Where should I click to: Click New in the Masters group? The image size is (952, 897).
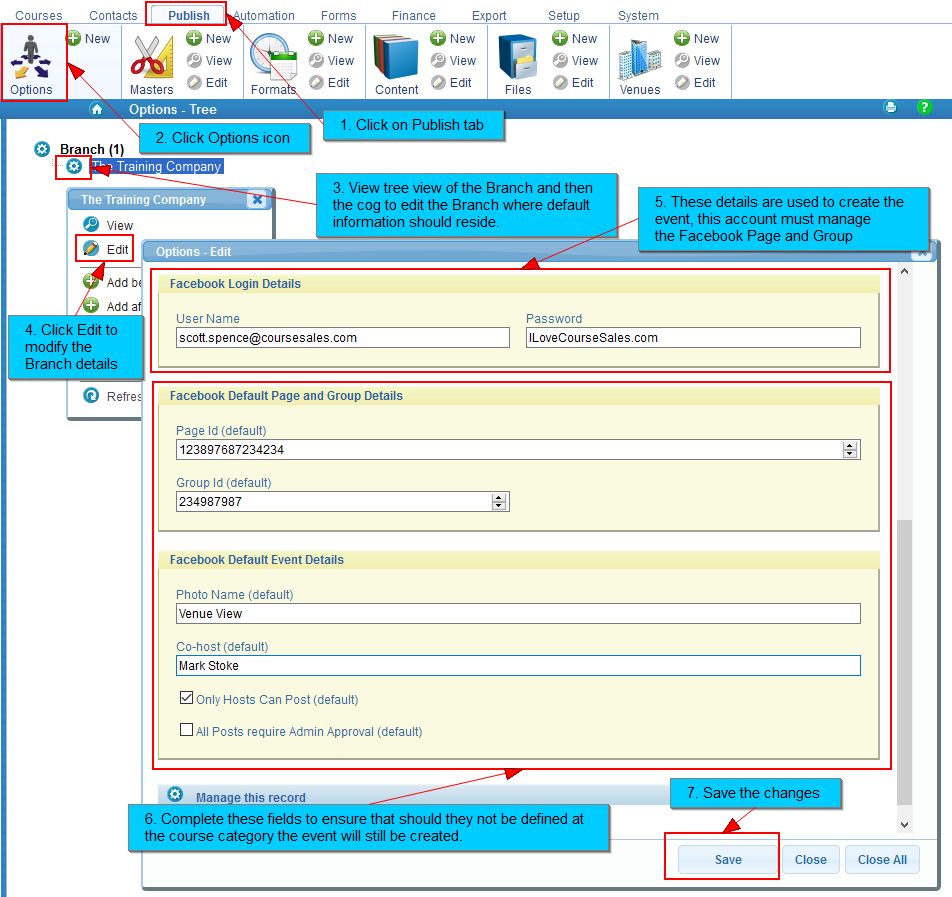point(209,38)
